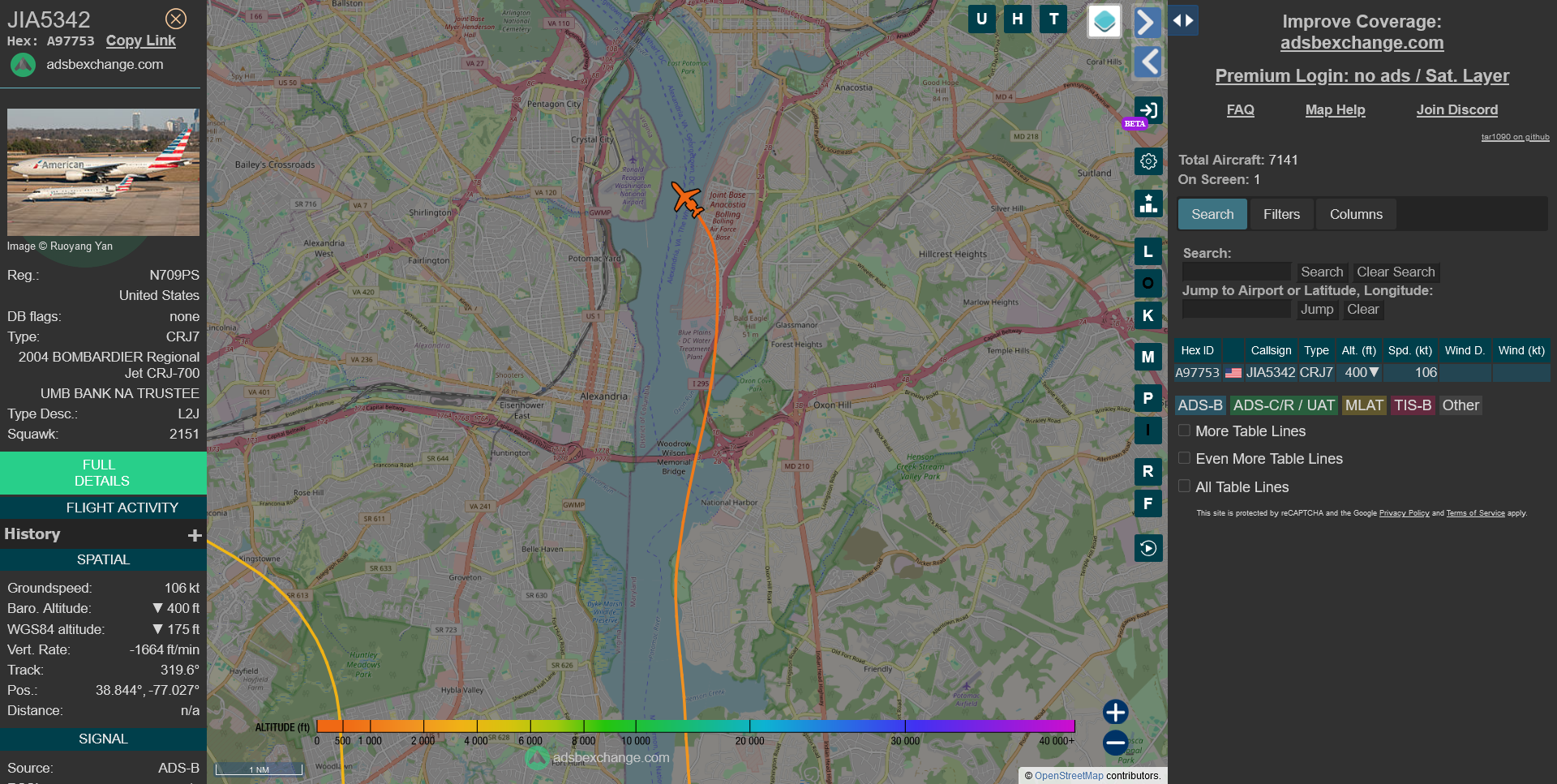Open the FAQ link
Viewport: 1557px width, 784px height.
coord(1240,110)
